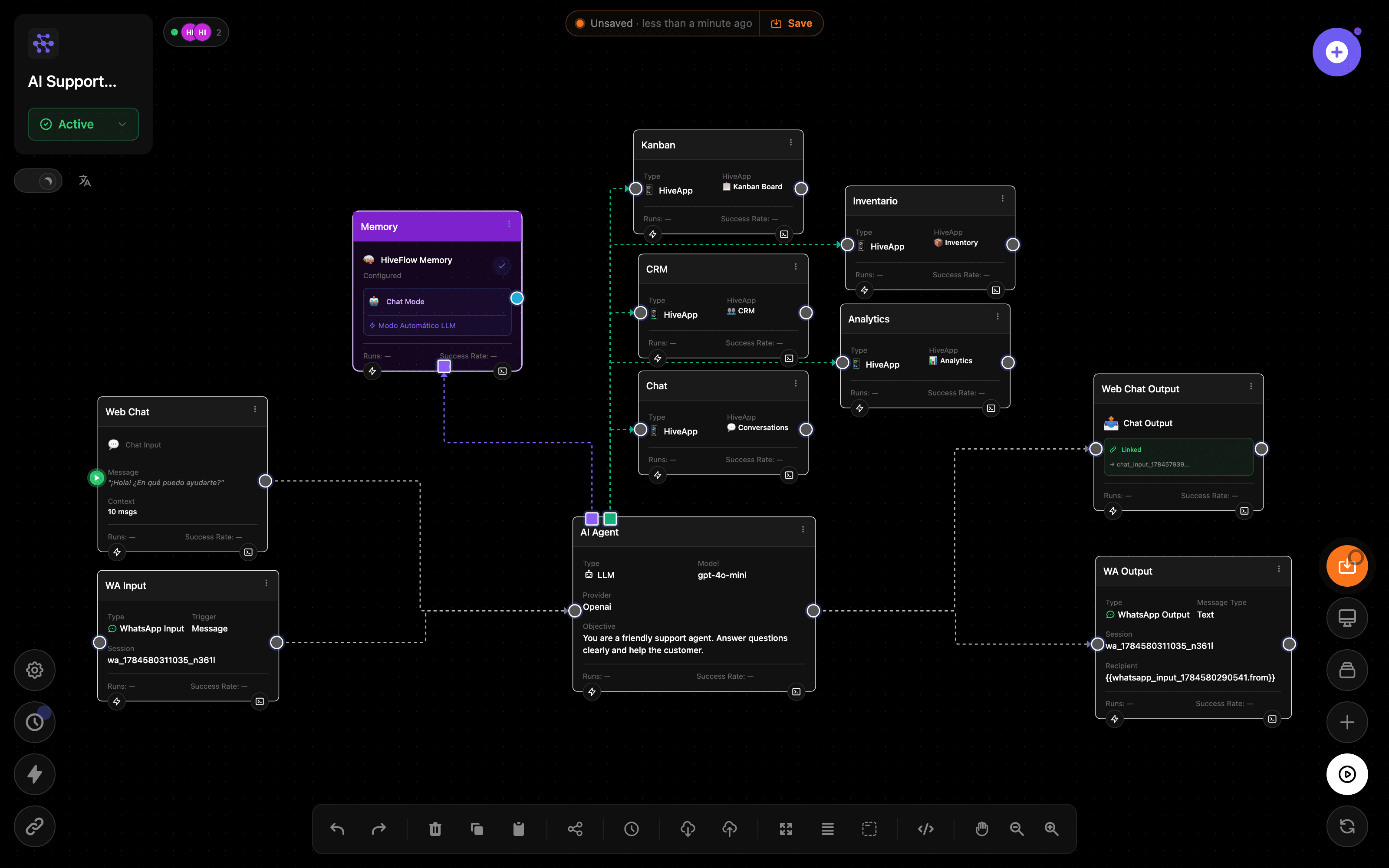
Task: Click the refresh sync button on right
Action: coord(1347,827)
